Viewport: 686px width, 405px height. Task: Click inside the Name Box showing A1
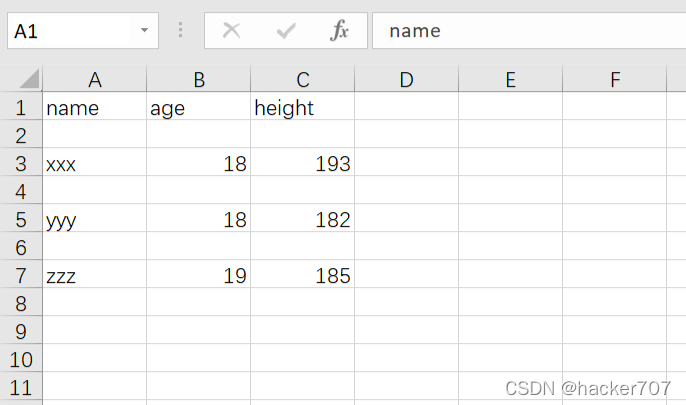(70, 31)
